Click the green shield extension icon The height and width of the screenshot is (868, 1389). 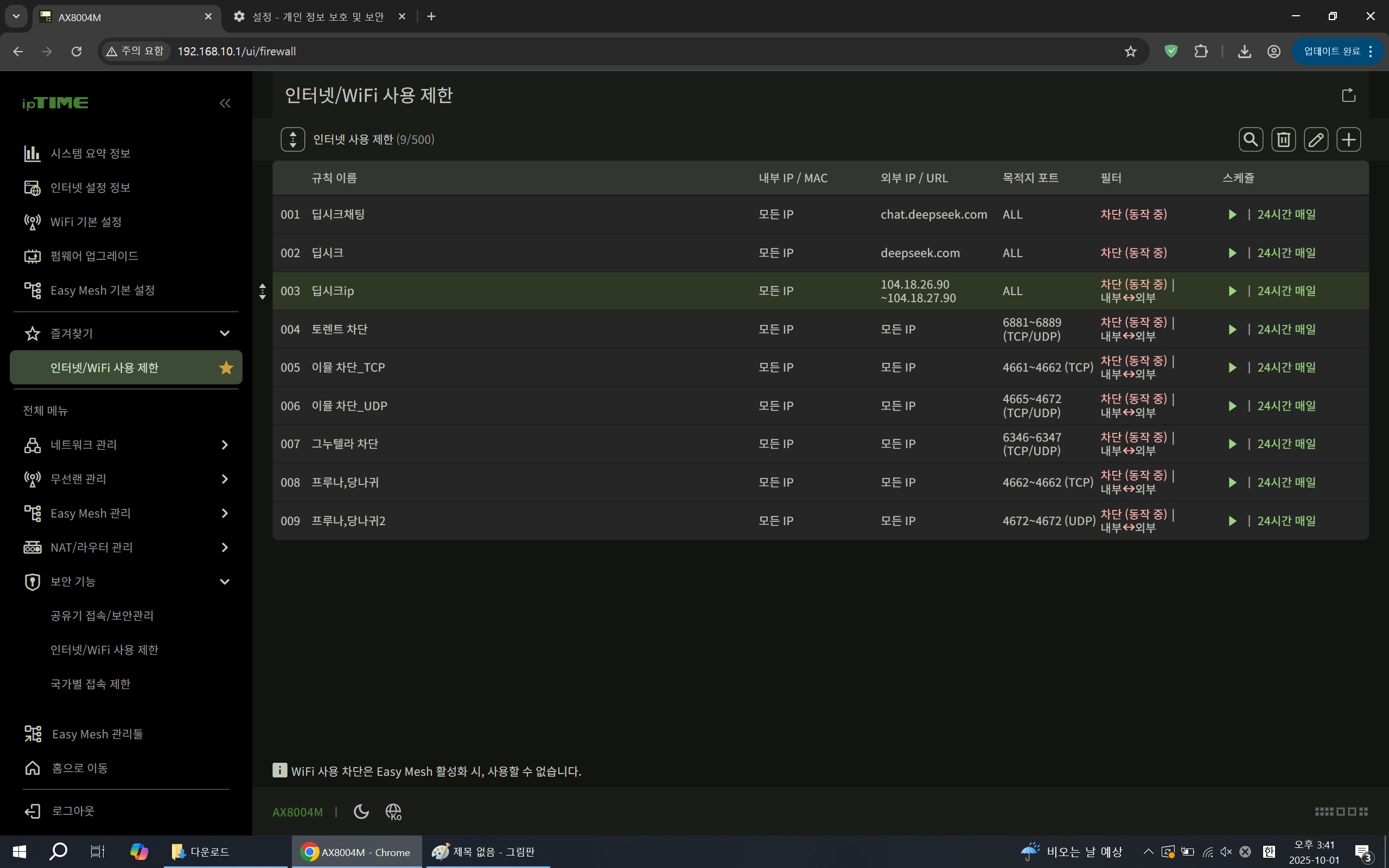coord(1171,52)
